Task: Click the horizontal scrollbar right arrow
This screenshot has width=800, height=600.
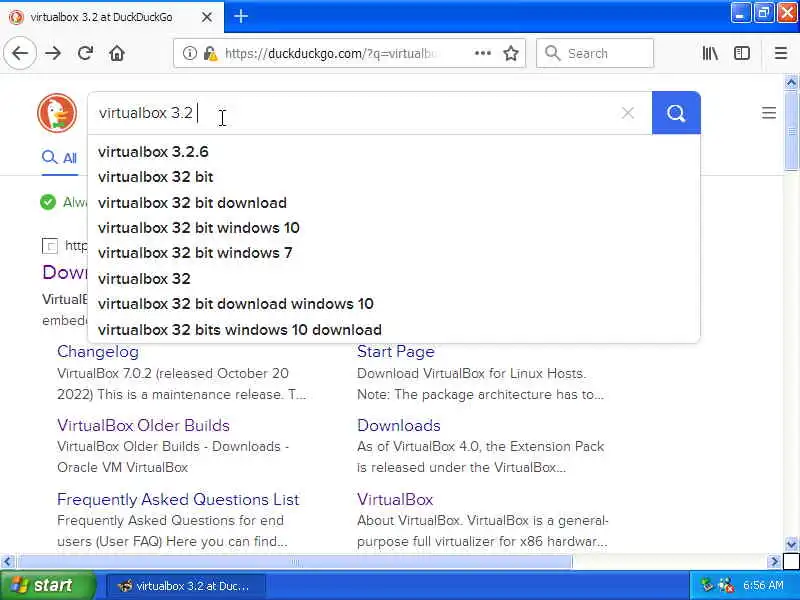Action: pyautogui.click(x=774, y=562)
